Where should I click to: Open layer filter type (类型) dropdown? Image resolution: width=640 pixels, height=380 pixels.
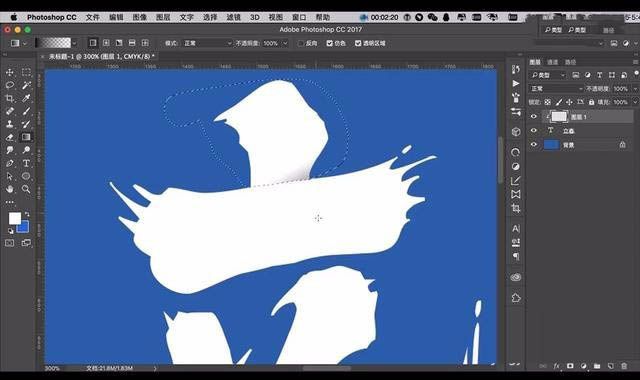tap(548, 75)
